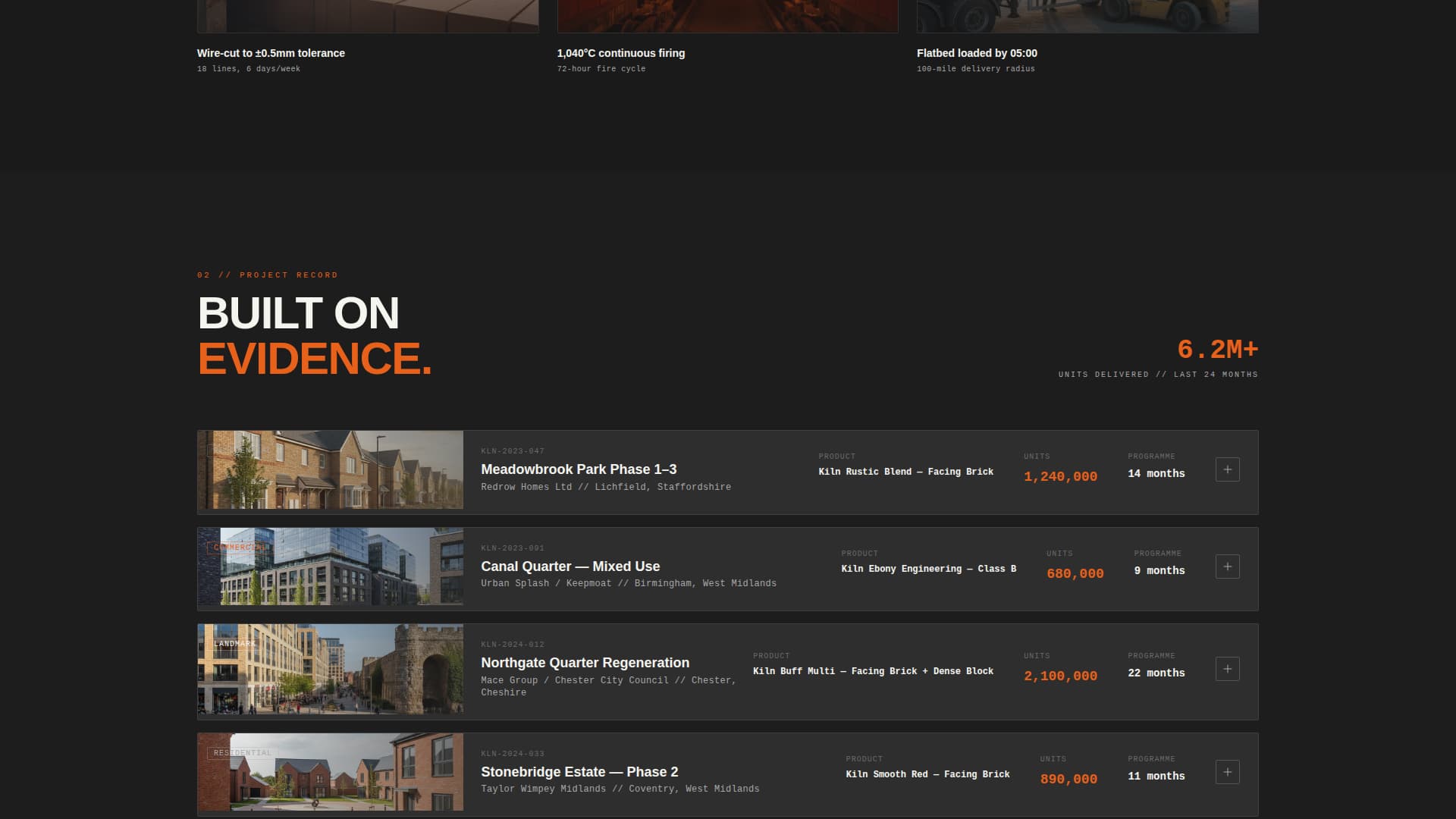Click the Meadowbrook Park Phase 1–3 title
1456x819 pixels.
[578, 469]
